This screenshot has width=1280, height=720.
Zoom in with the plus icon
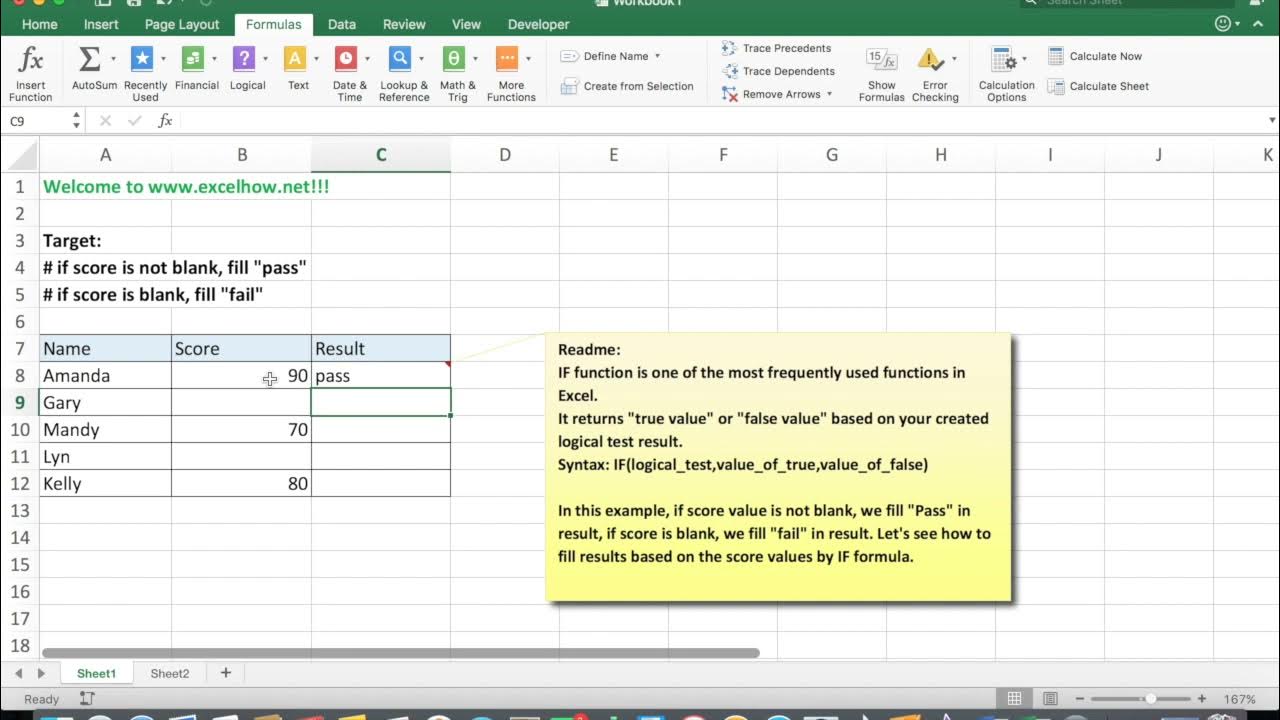coord(1202,699)
